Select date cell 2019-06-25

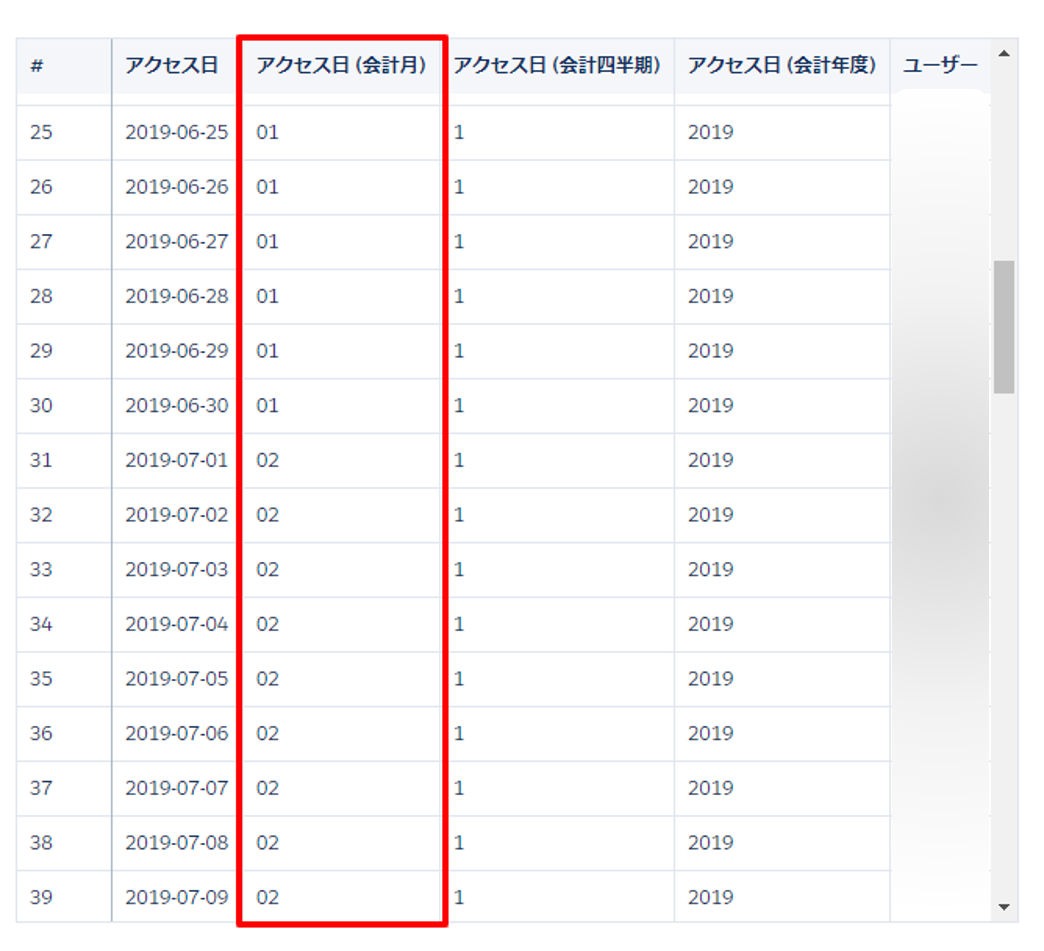176,132
